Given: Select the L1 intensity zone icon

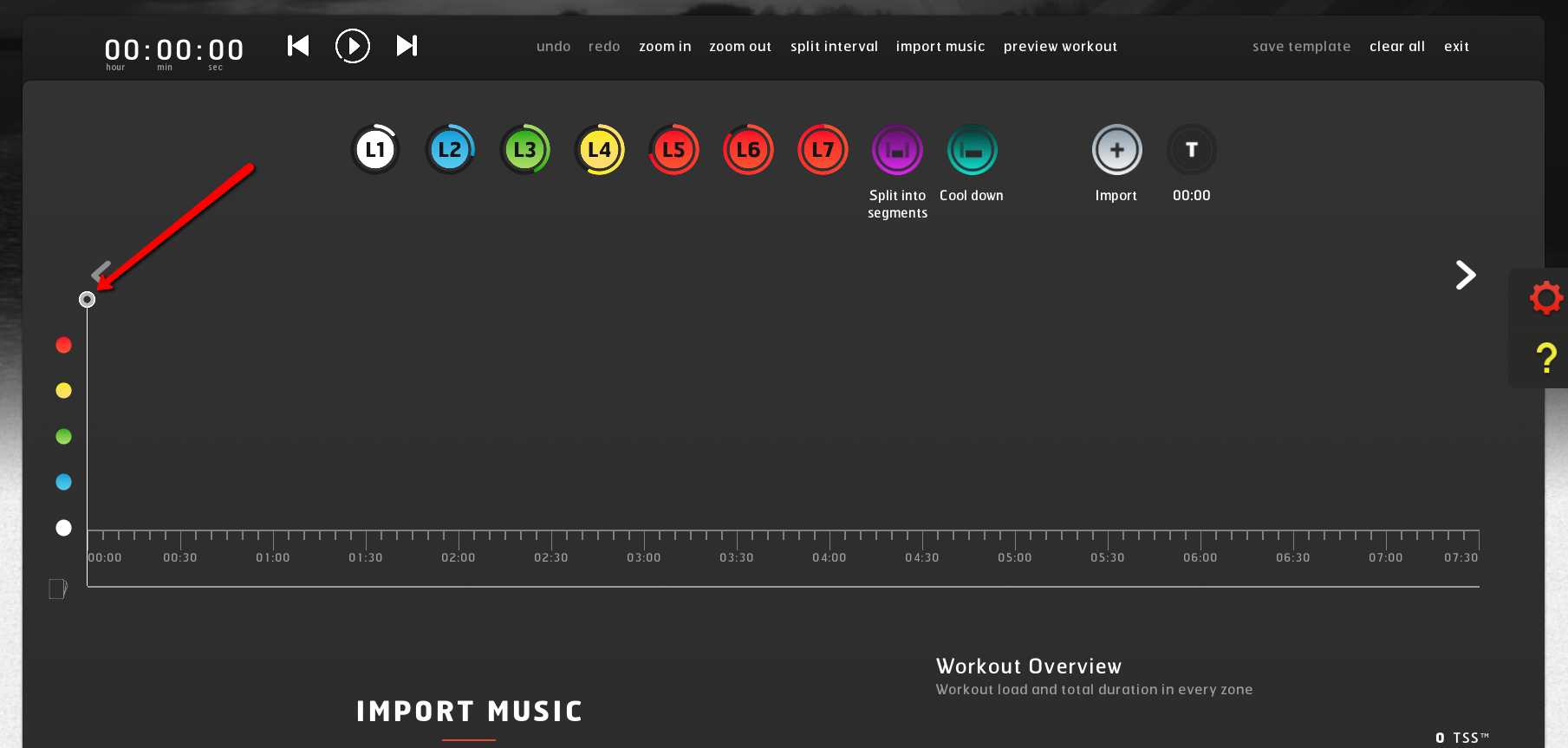Looking at the screenshot, I should pyautogui.click(x=375, y=150).
